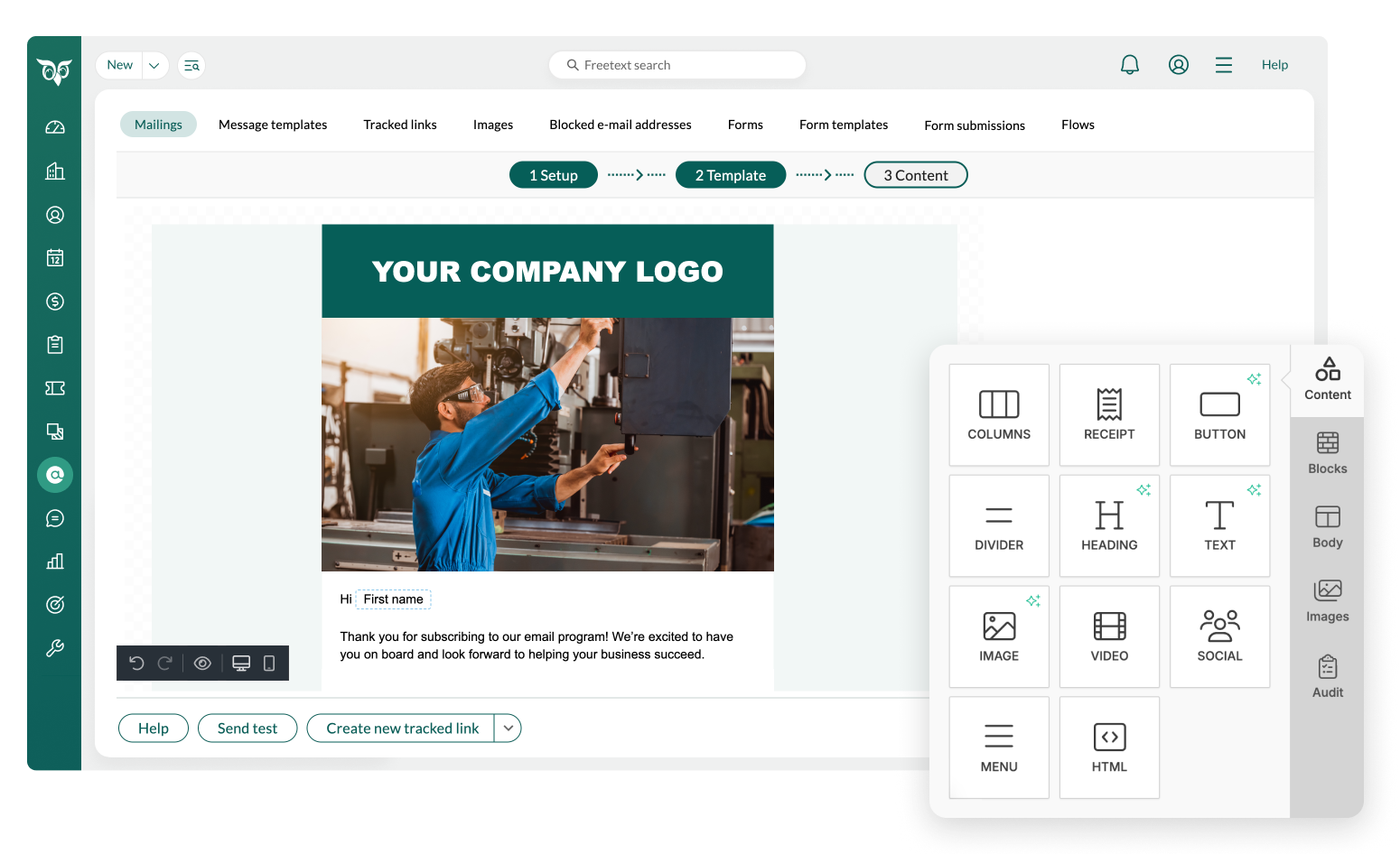Open the hamburger menu in top bar
1400x854 pixels.
pyautogui.click(x=1223, y=65)
